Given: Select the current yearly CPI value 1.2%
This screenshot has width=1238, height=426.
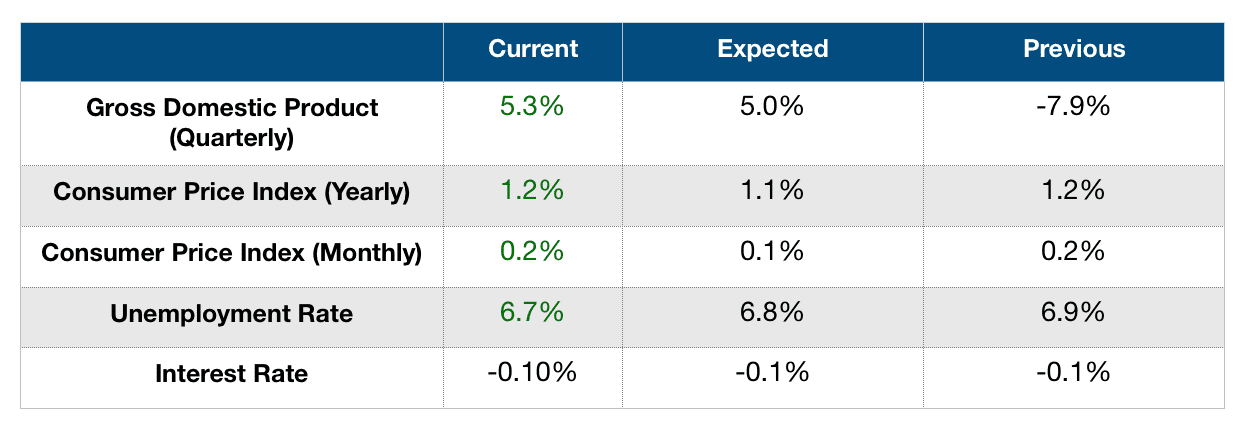Looking at the screenshot, I should (x=533, y=191).
